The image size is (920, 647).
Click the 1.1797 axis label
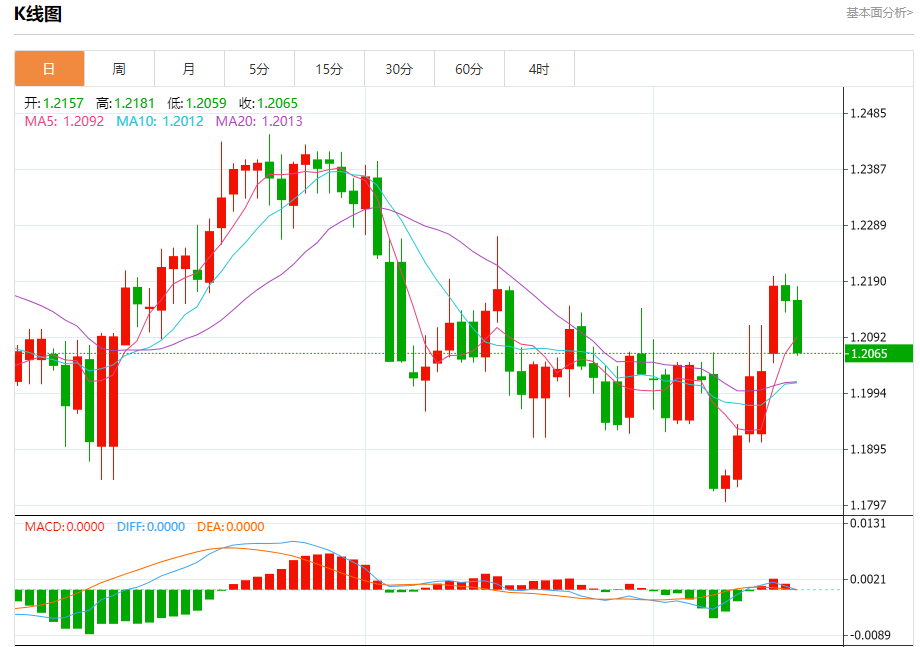tap(868, 505)
